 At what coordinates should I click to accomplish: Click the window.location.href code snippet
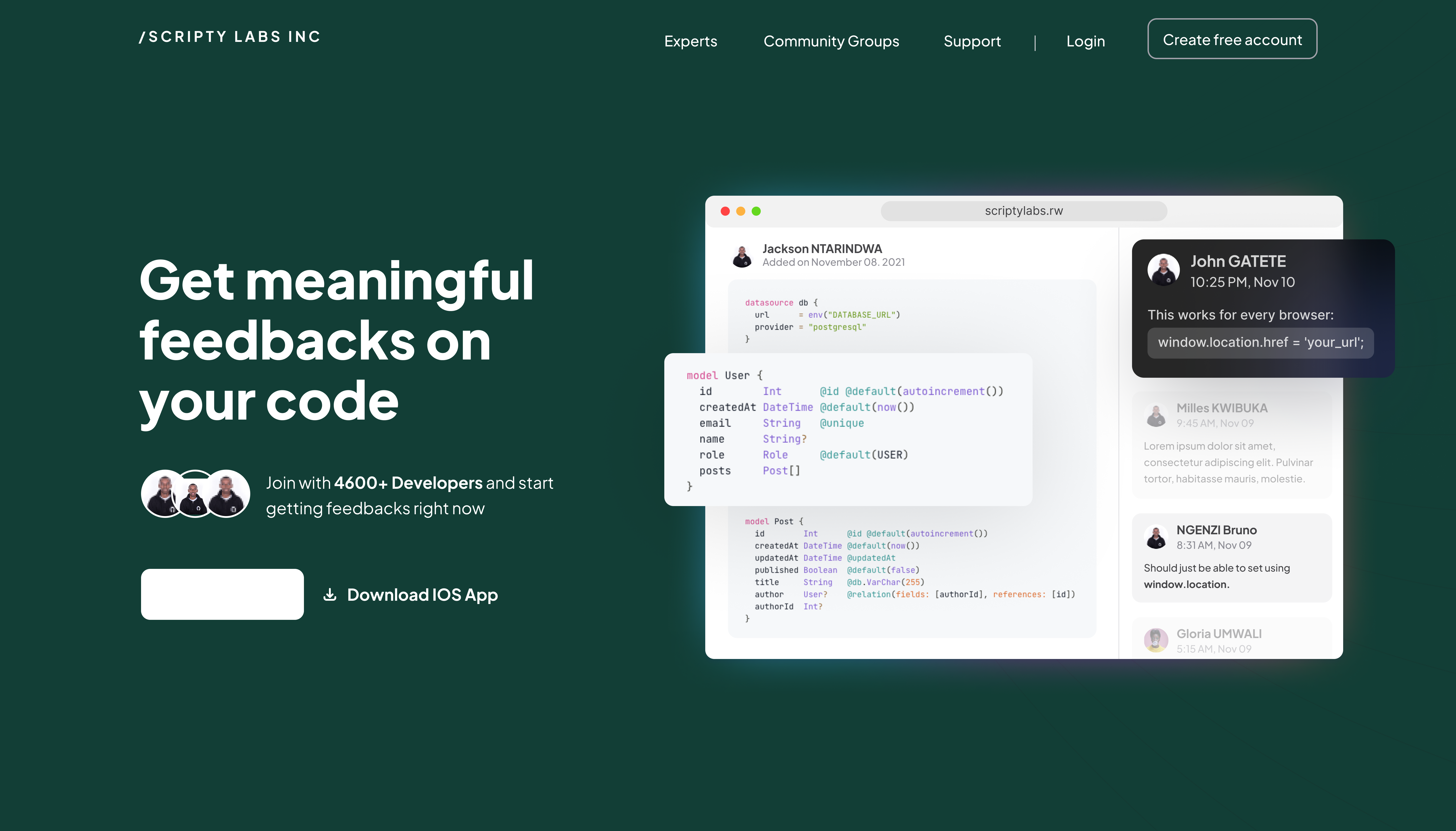pos(1260,342)
